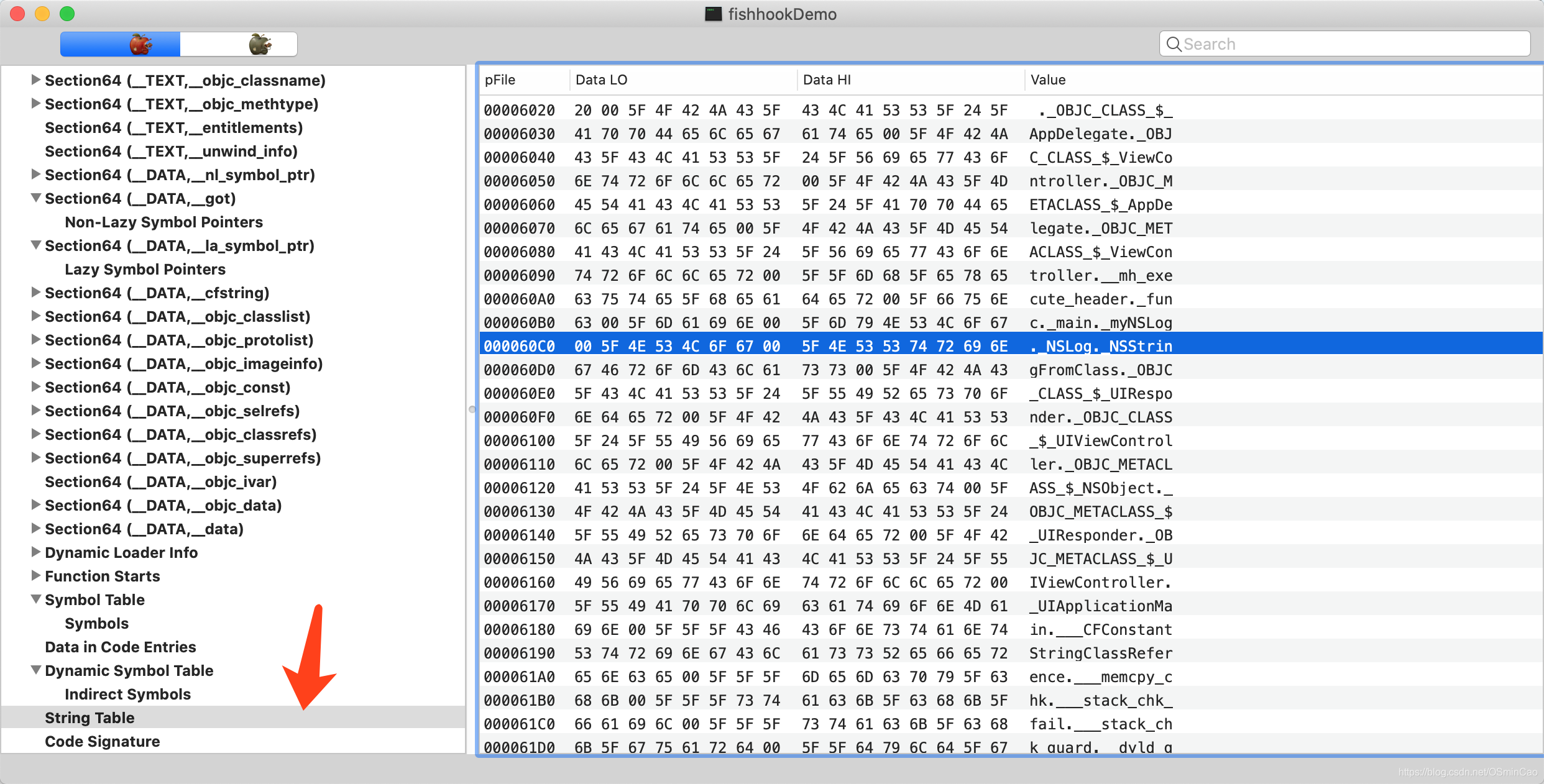Screen dimensions: 1544x784
Task: Expand Section64 (__DATA,__objc_protolist)
Action: [x=36, y=339]
